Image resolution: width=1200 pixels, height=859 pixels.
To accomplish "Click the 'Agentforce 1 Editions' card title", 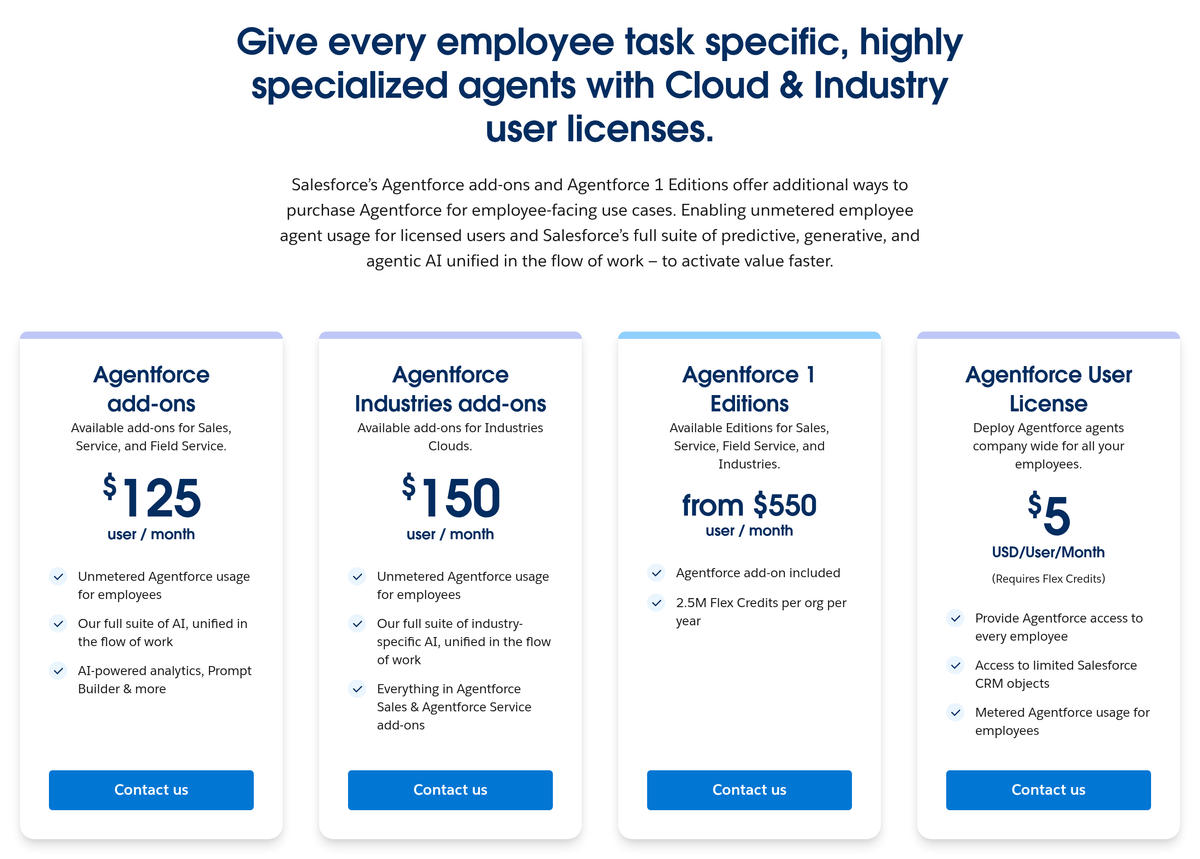I will tap(749, 389).
